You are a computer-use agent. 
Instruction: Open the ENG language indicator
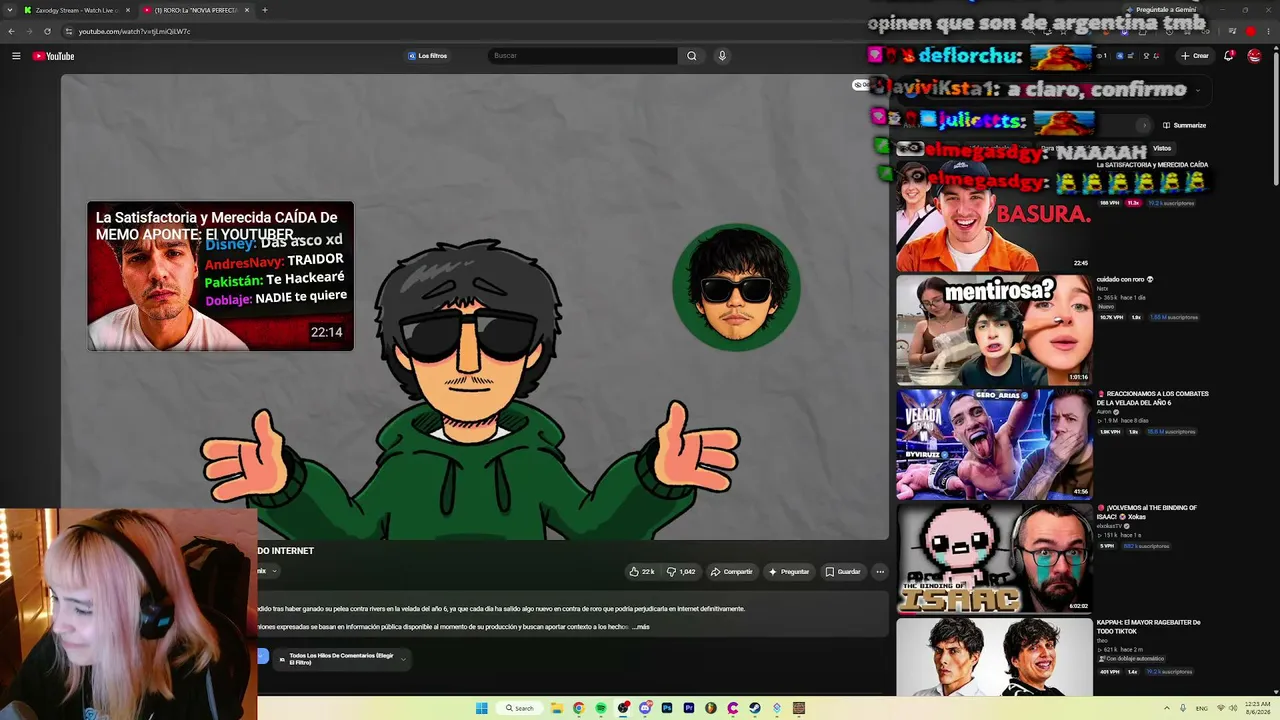[x=1202, y=708]
